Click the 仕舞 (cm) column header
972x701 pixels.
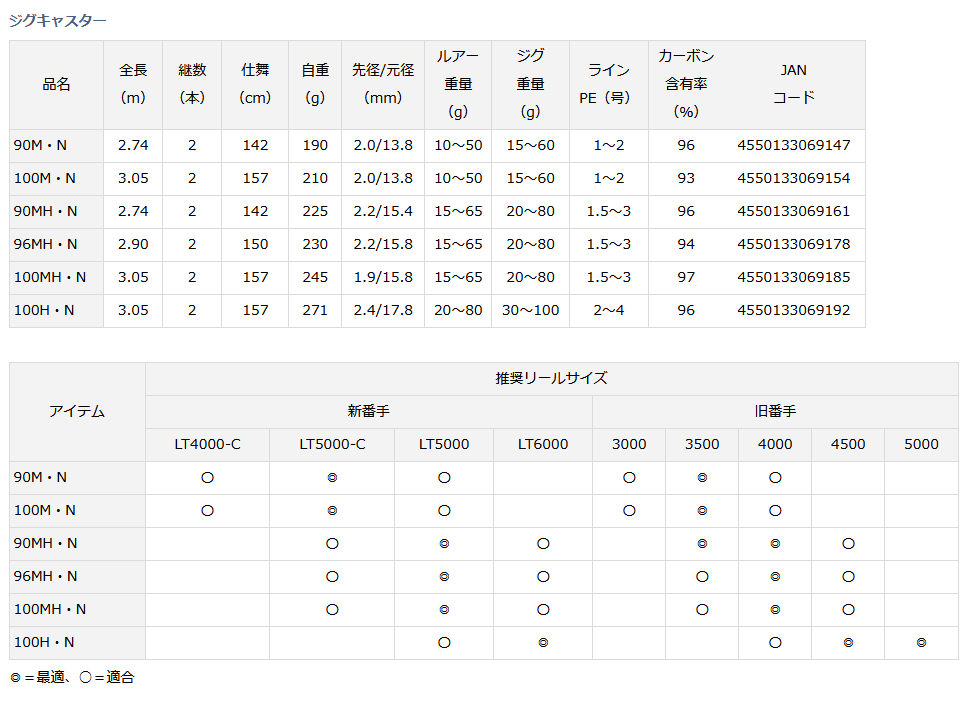[x=255, y=84]
